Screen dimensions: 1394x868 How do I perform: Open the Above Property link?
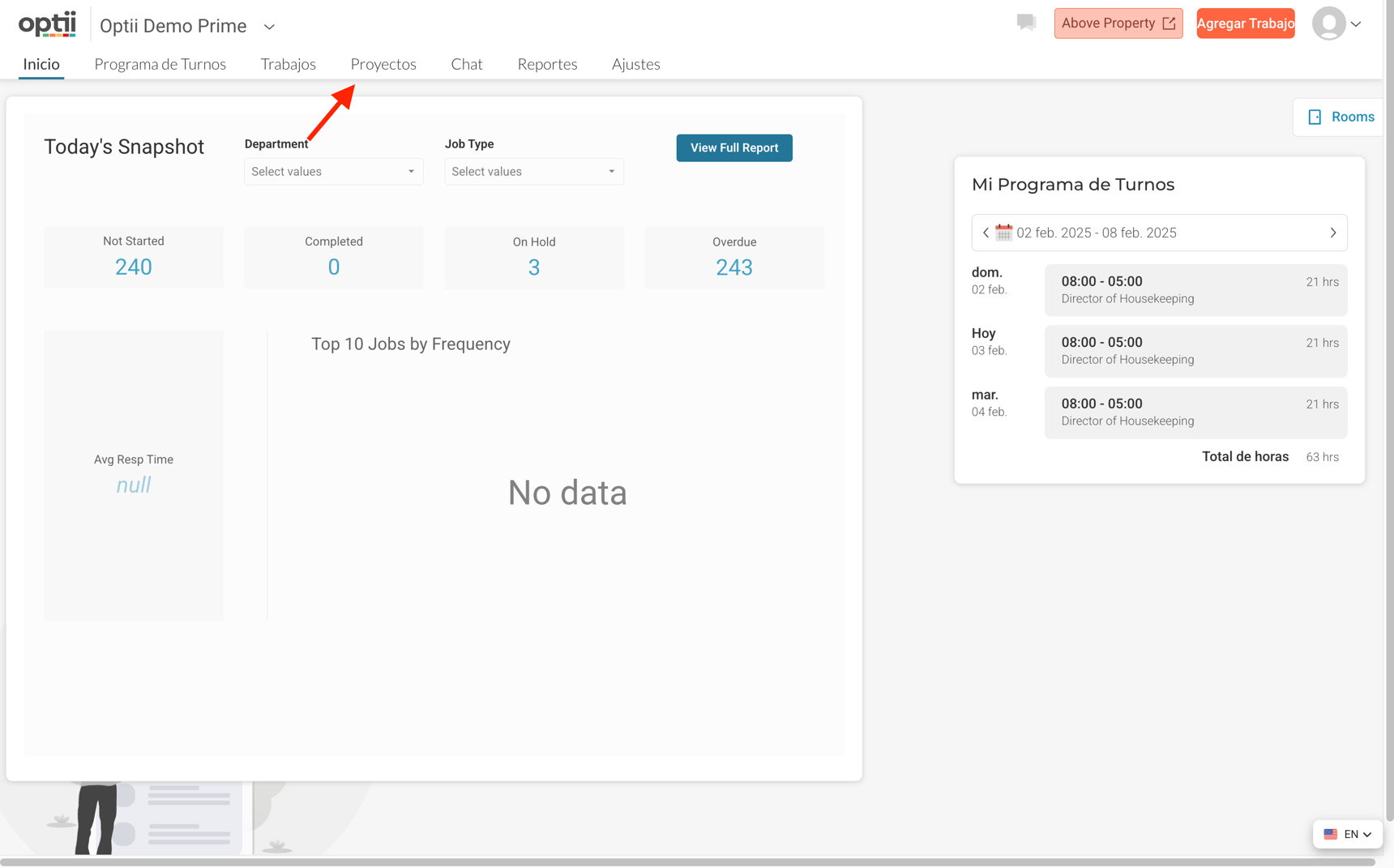coord(1118,24)
